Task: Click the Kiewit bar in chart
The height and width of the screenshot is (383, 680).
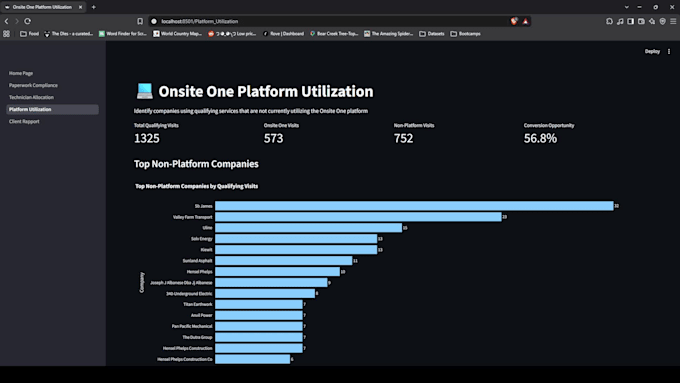Action: [x=296, y=250]
